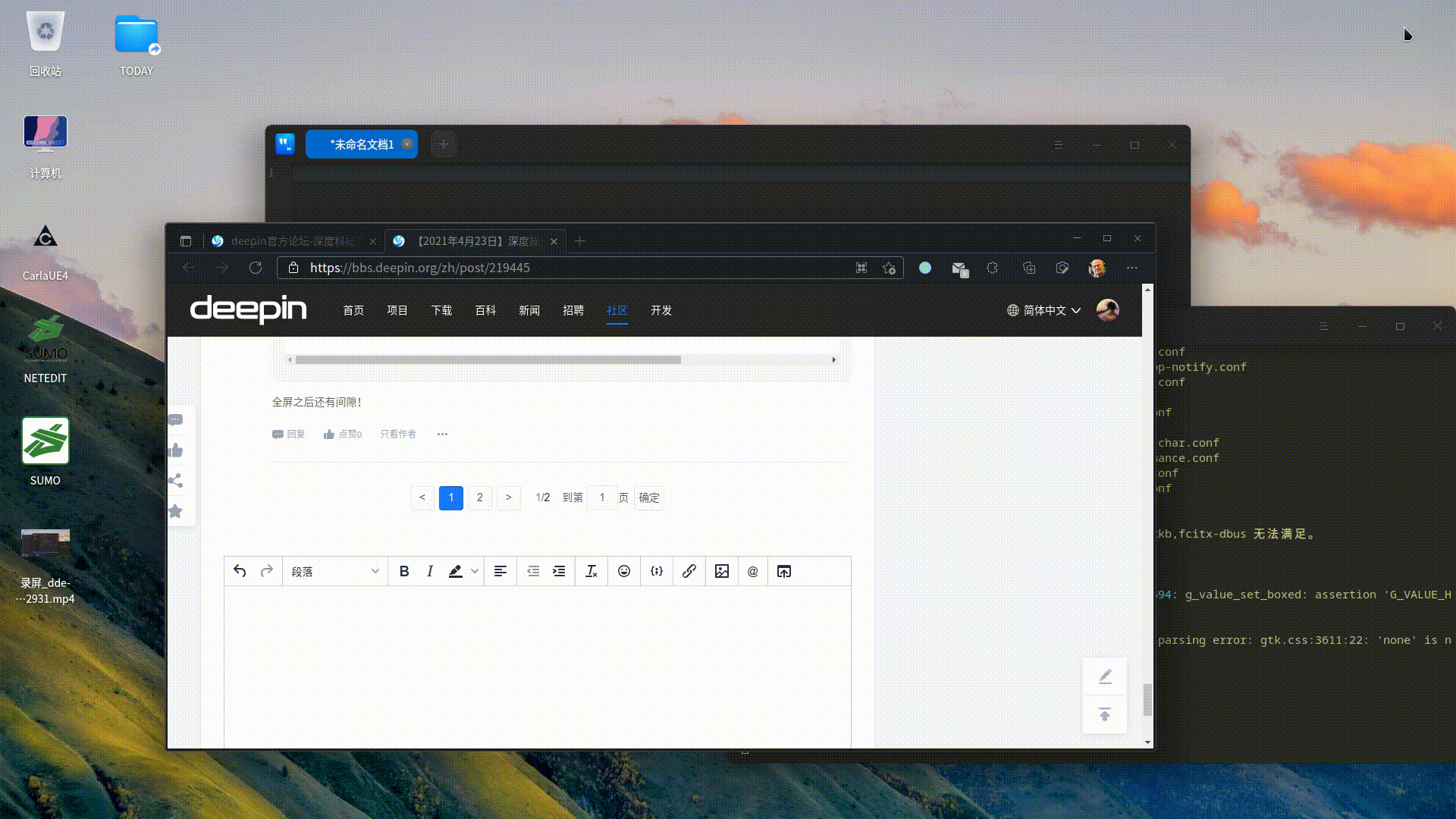Go to page 2 of replies

[479, 497]
